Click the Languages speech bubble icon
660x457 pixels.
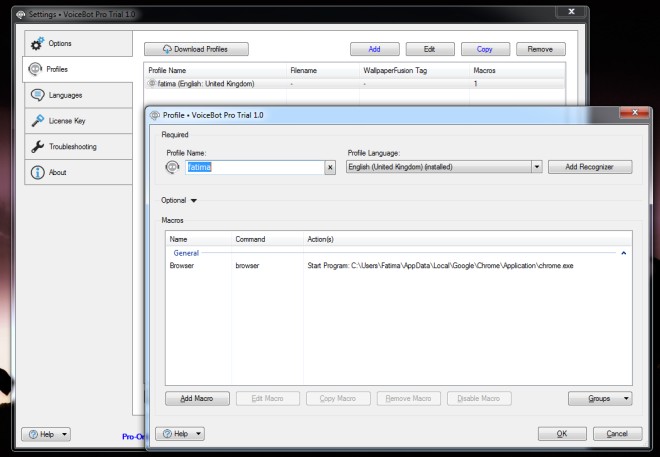pos(37,95)
